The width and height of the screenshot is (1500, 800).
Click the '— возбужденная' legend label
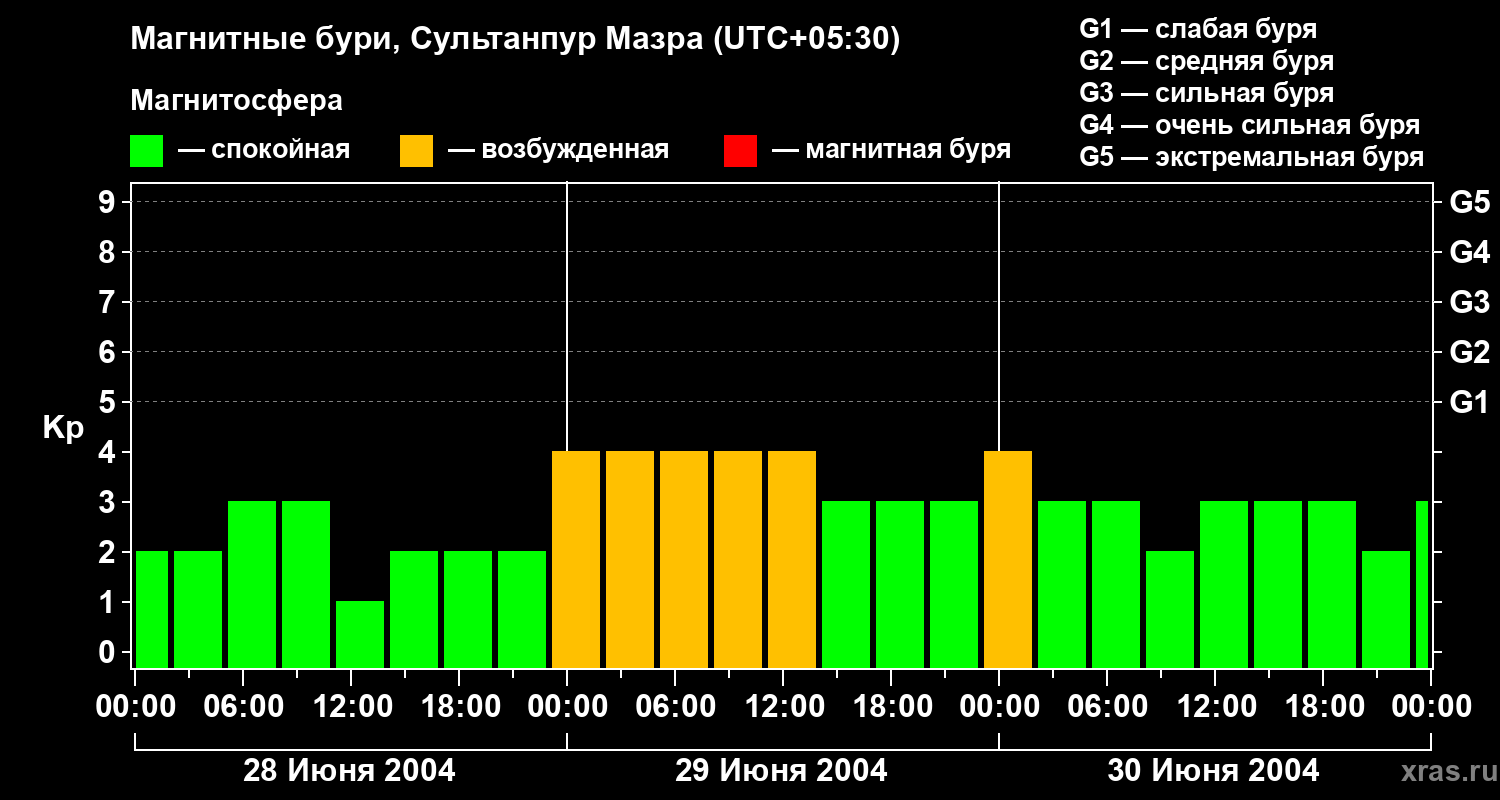click(x=558, y=150)
